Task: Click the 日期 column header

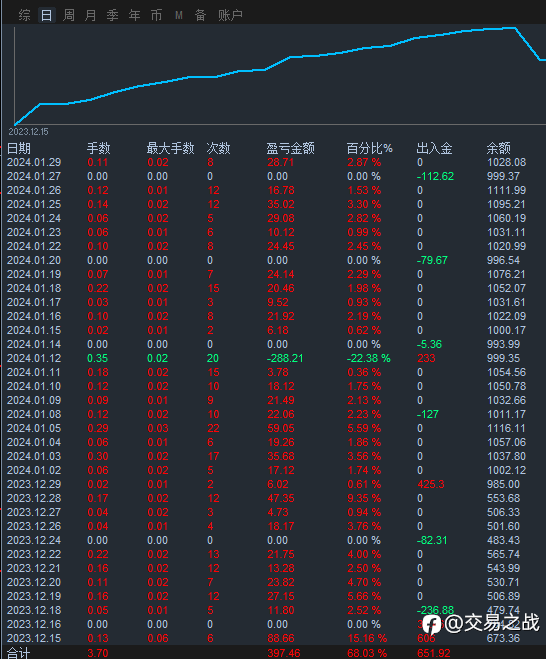Action: pos(19,148)
